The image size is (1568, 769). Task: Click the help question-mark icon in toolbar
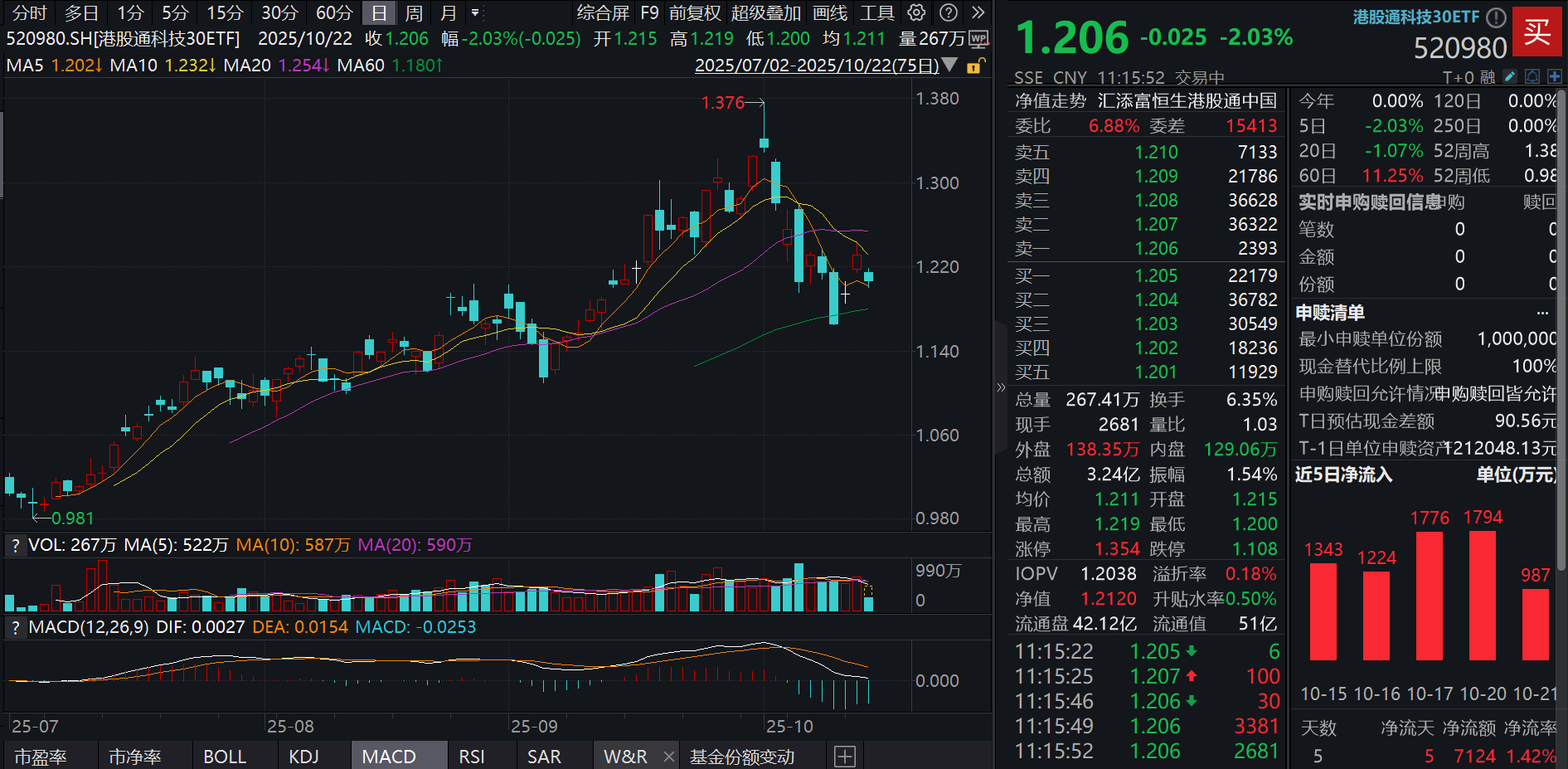[947, 13]
